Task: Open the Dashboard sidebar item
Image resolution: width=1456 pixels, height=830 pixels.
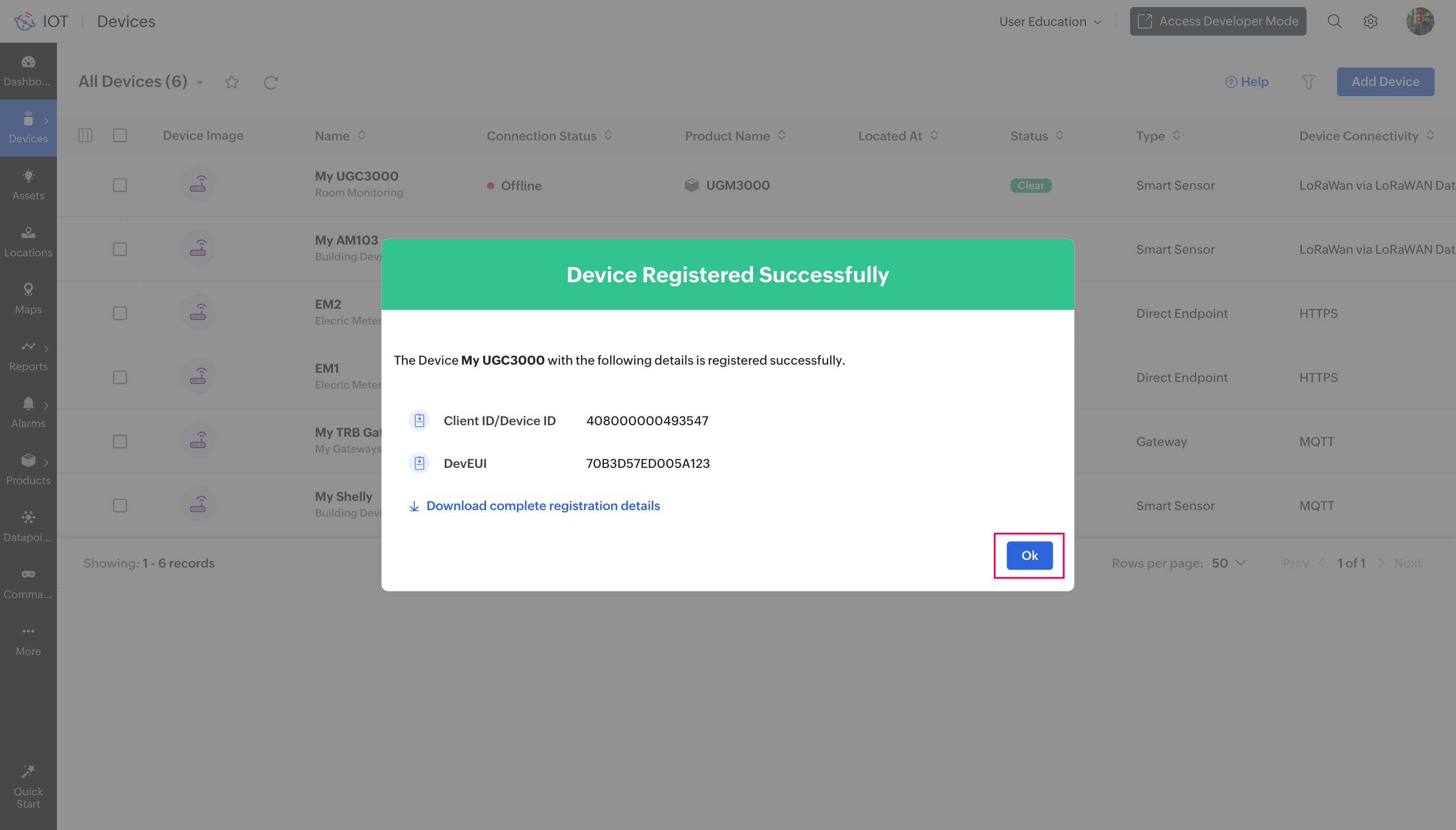Action: 28,70
